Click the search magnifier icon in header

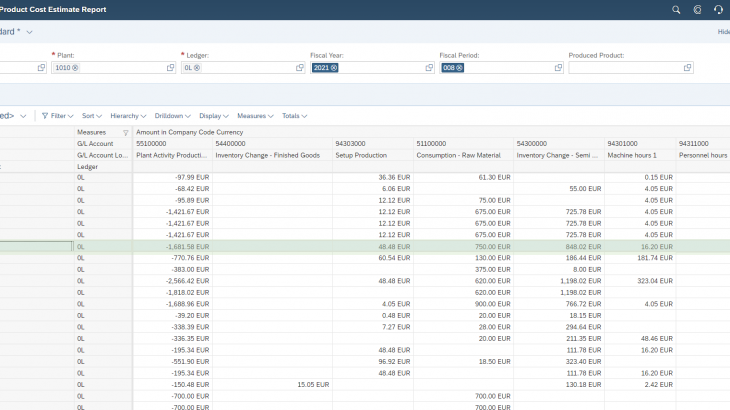676,10
